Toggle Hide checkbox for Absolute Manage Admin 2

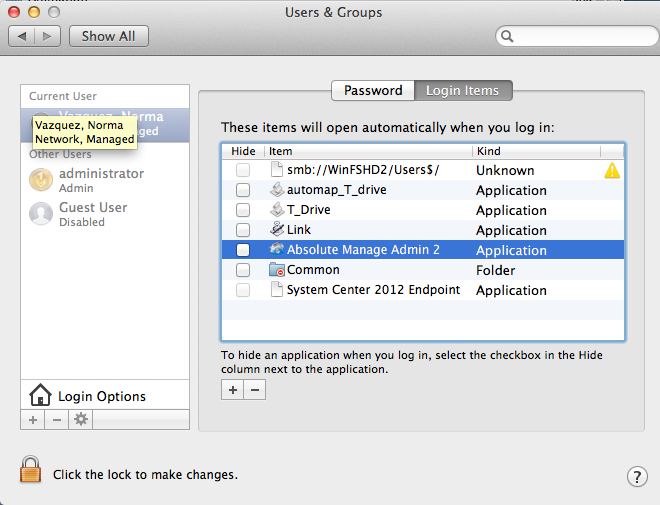243,250
